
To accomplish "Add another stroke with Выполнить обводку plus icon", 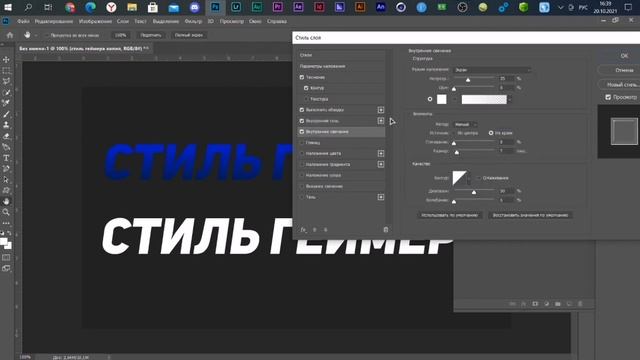I will 381,110.
